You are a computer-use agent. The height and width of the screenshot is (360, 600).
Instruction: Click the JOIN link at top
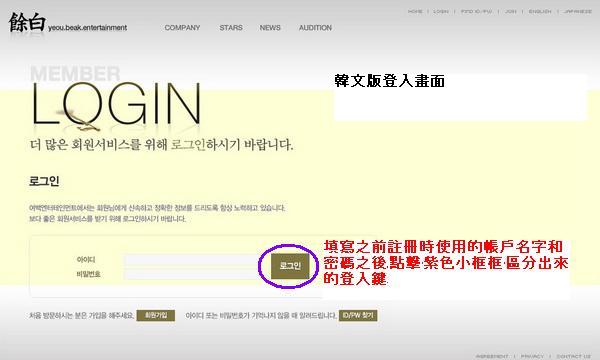(x=510, y=11)
